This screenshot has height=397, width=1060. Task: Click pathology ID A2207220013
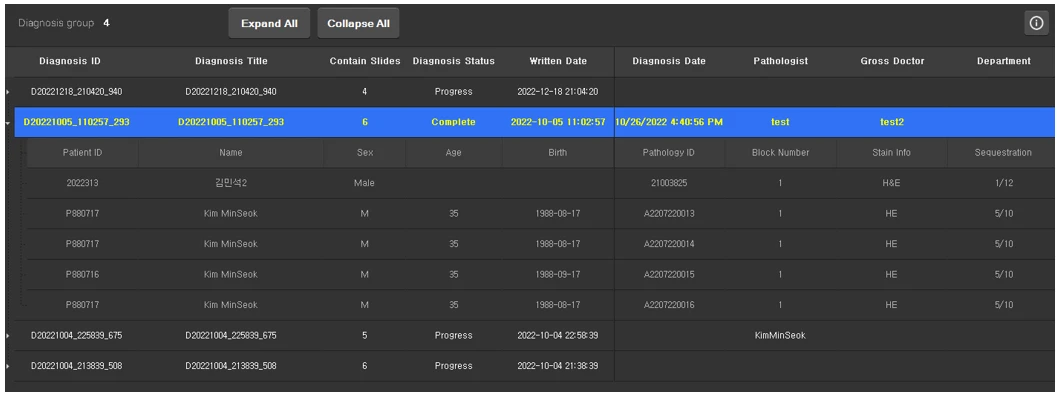tap(669, 214)
